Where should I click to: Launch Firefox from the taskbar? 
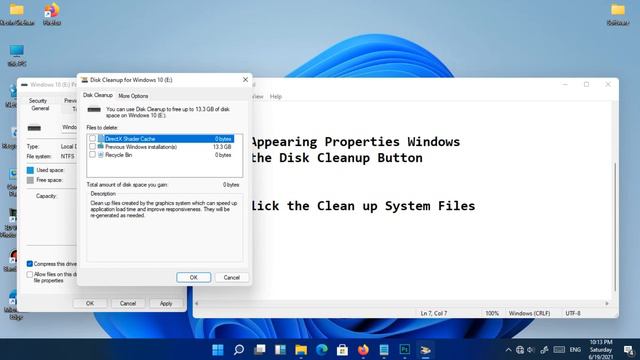[x=363, y=350]
